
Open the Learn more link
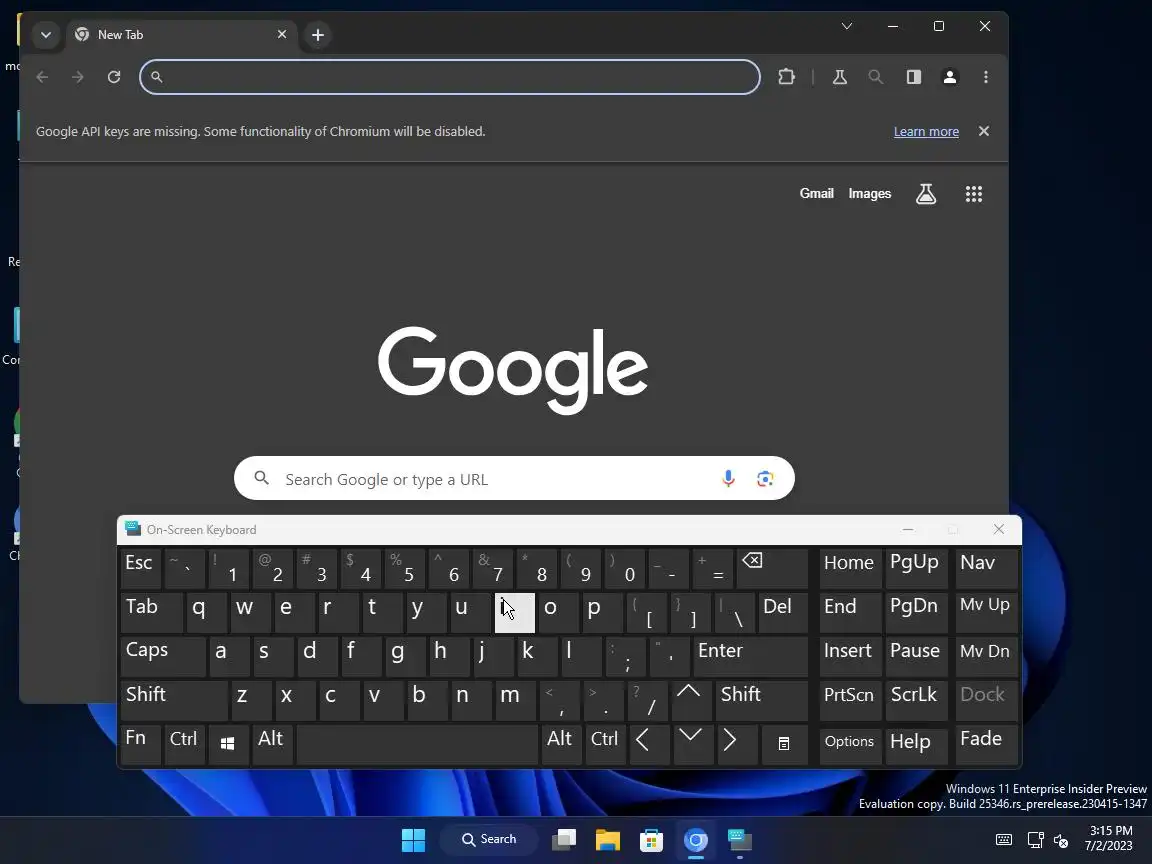pyautogui.click(x=926, y=132)
